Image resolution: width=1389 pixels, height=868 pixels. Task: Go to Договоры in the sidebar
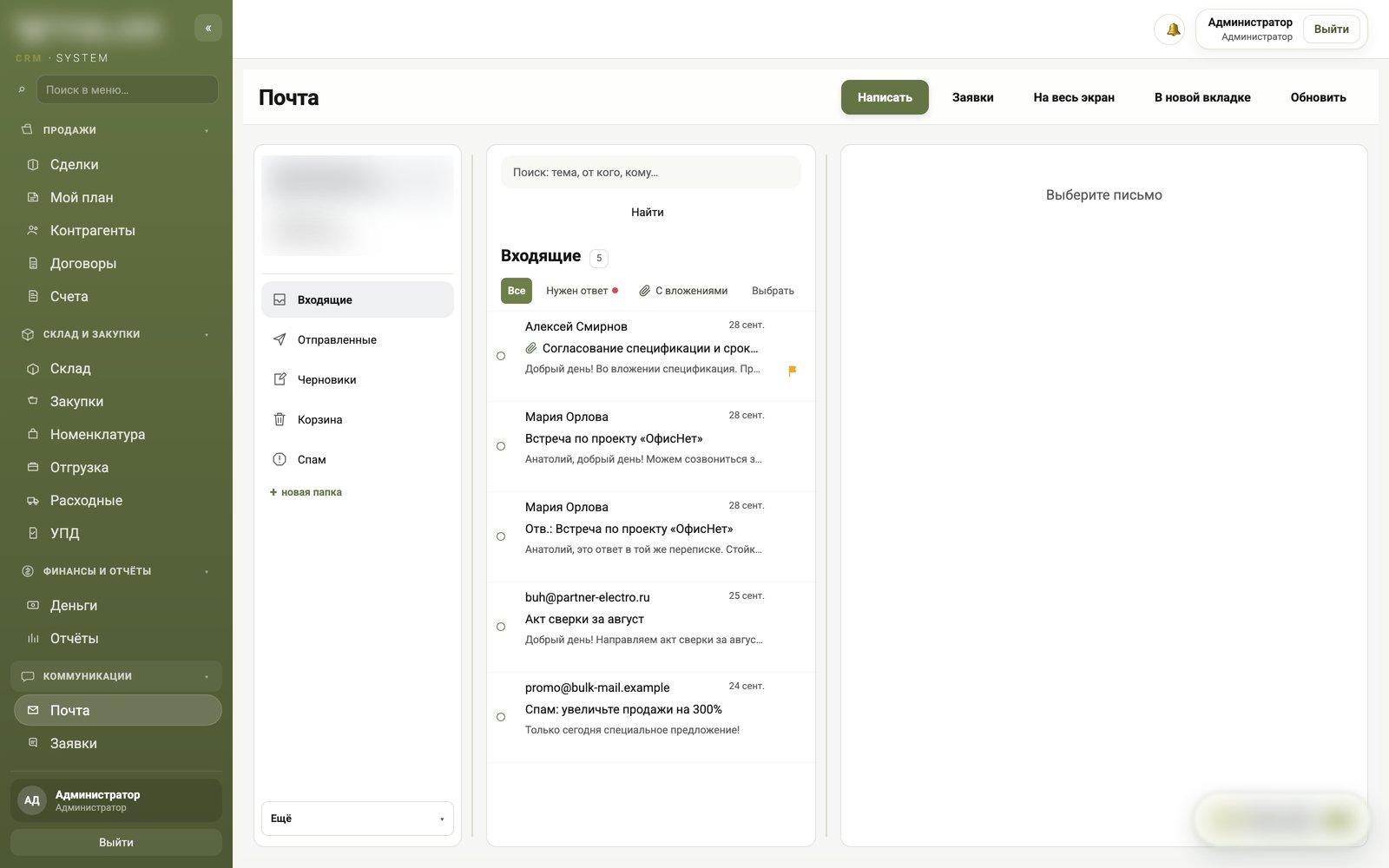point(118,263)
